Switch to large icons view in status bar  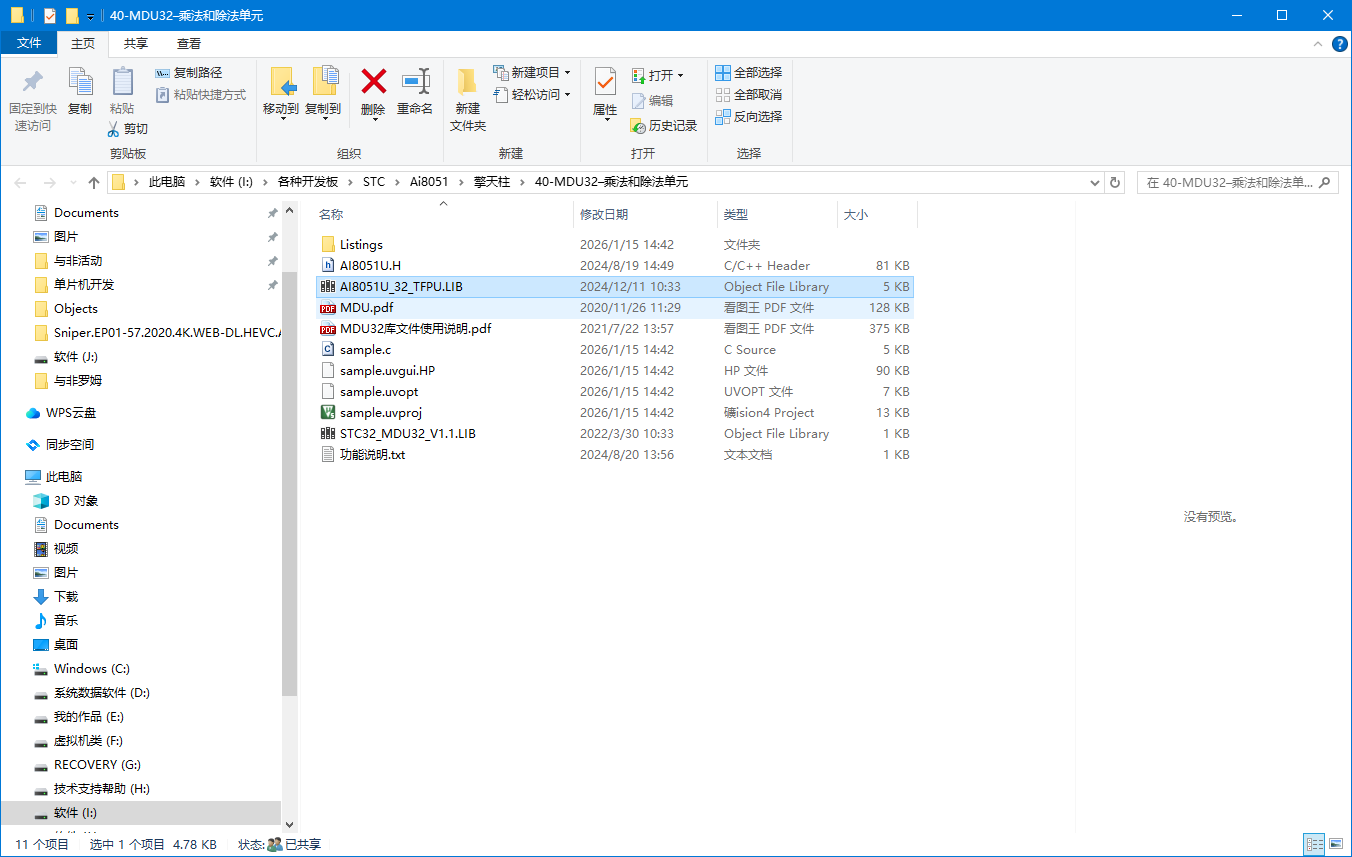pos(1336,845)
